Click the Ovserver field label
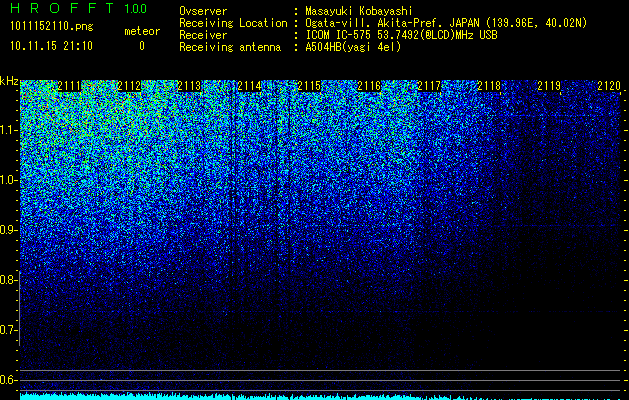The width and height of the screenshot is (629, 400). point(203,11)
